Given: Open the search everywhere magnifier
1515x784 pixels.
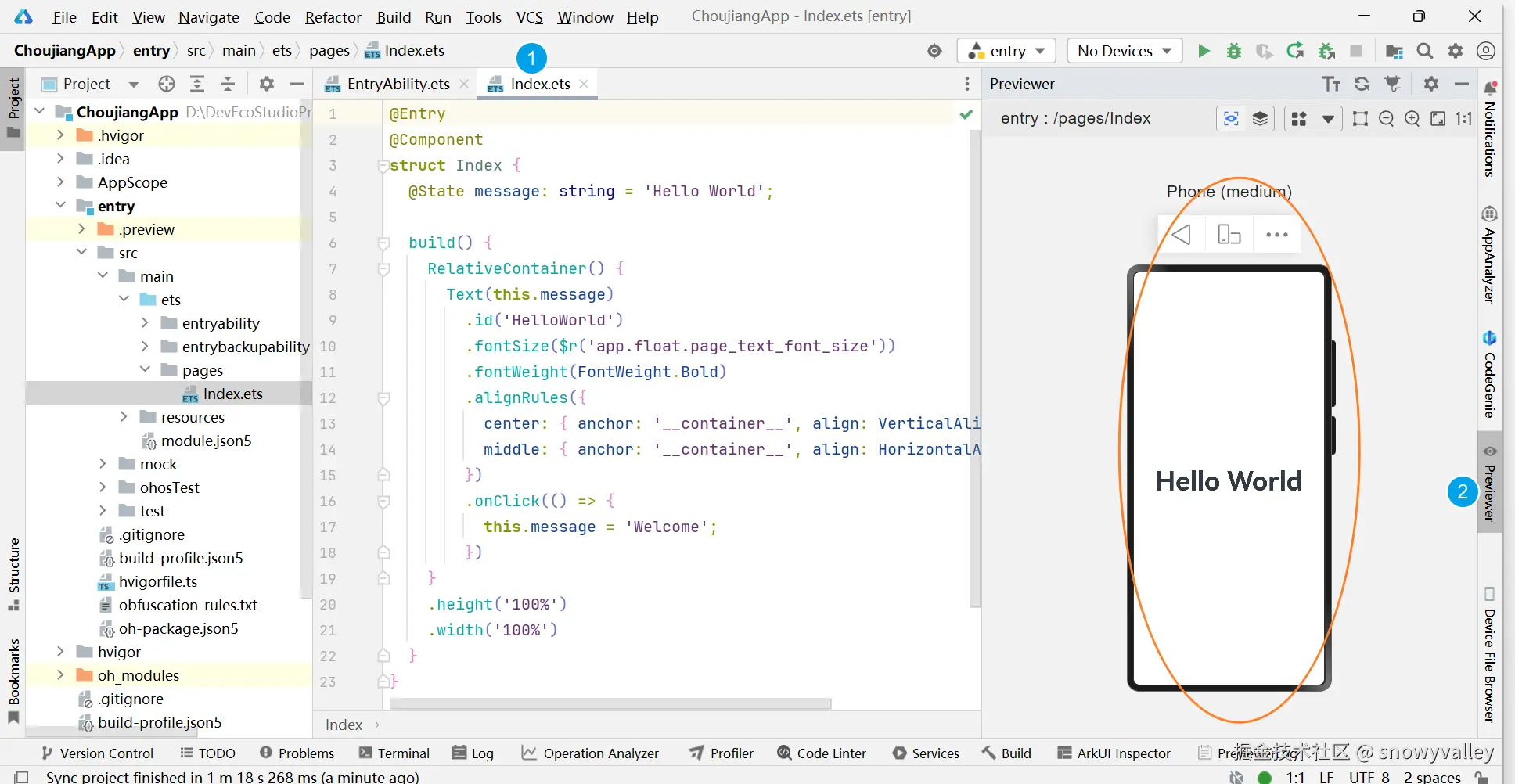Looking at the screenshot, I should (1424, 51).
